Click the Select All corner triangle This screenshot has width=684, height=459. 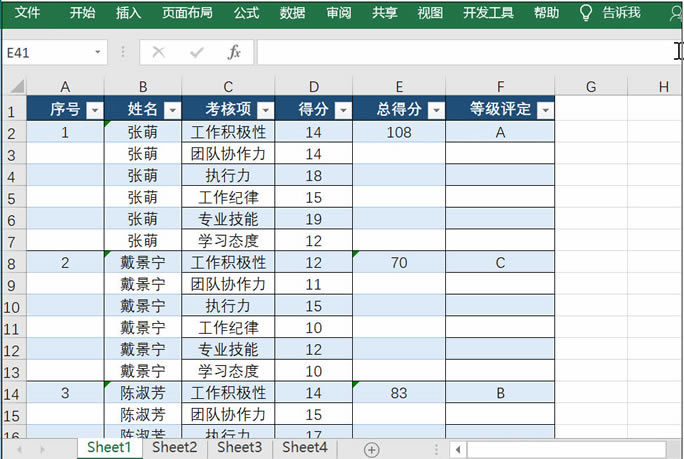pos(17,86)
